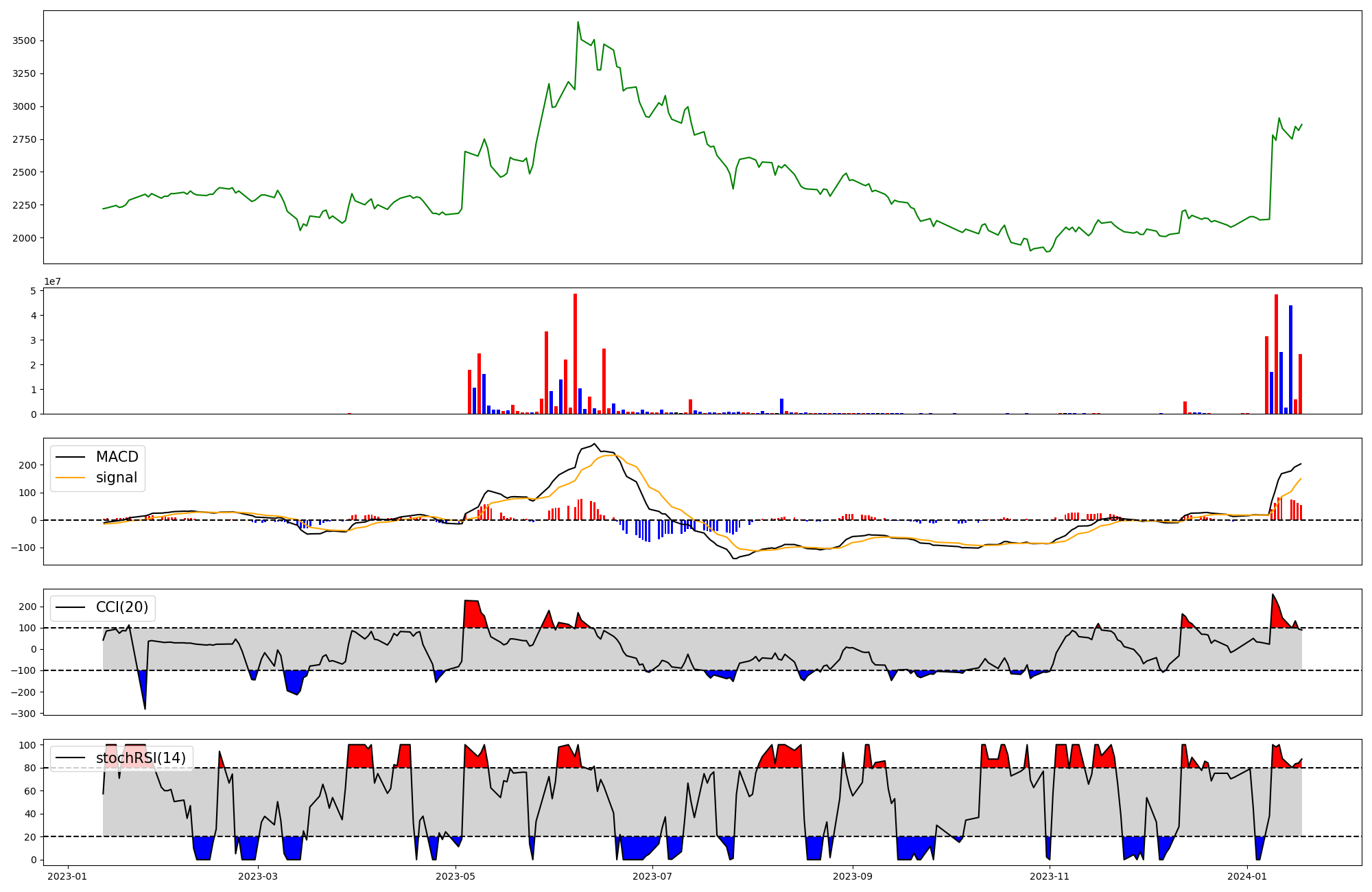Click the 1e7 volume exponent label

(53, 282)
